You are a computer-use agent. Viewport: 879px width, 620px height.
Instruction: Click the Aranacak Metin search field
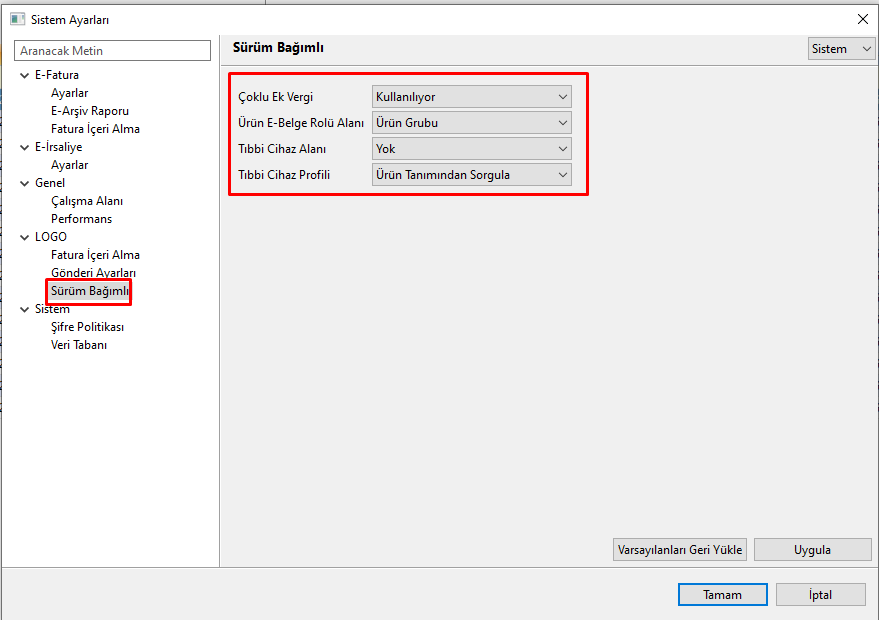point(113,51)
